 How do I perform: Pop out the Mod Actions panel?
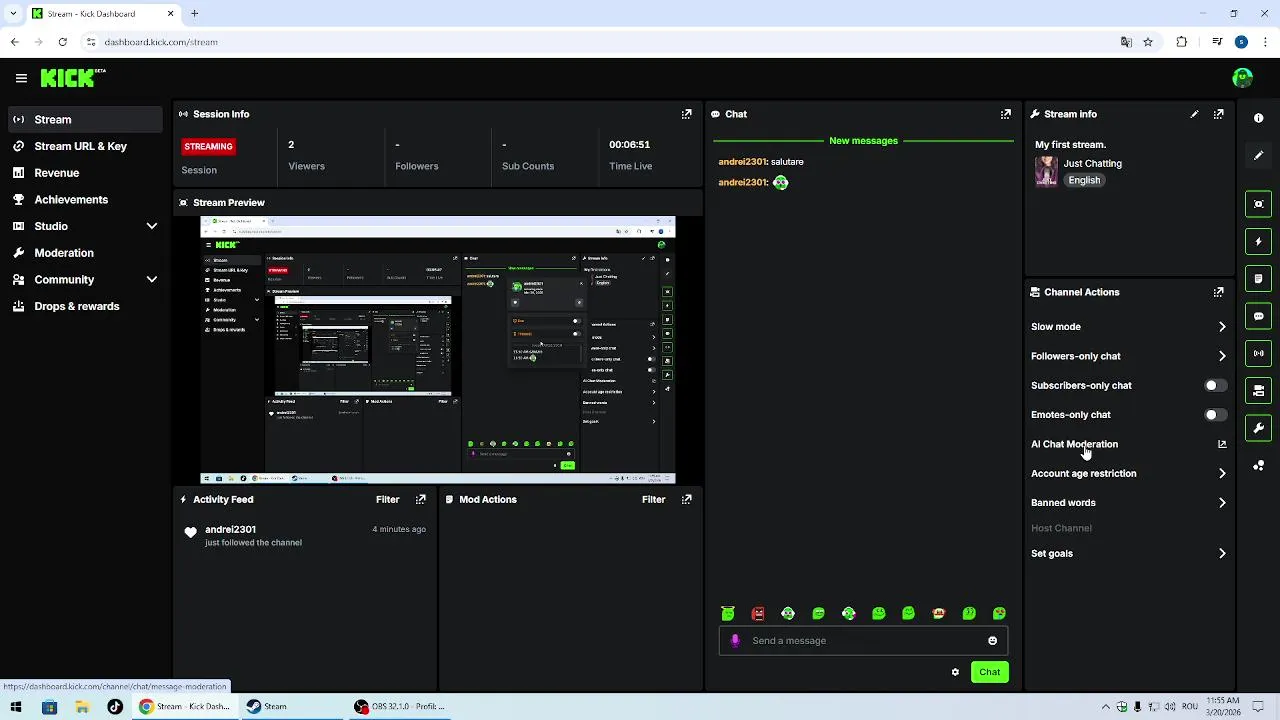pos(686,499)
